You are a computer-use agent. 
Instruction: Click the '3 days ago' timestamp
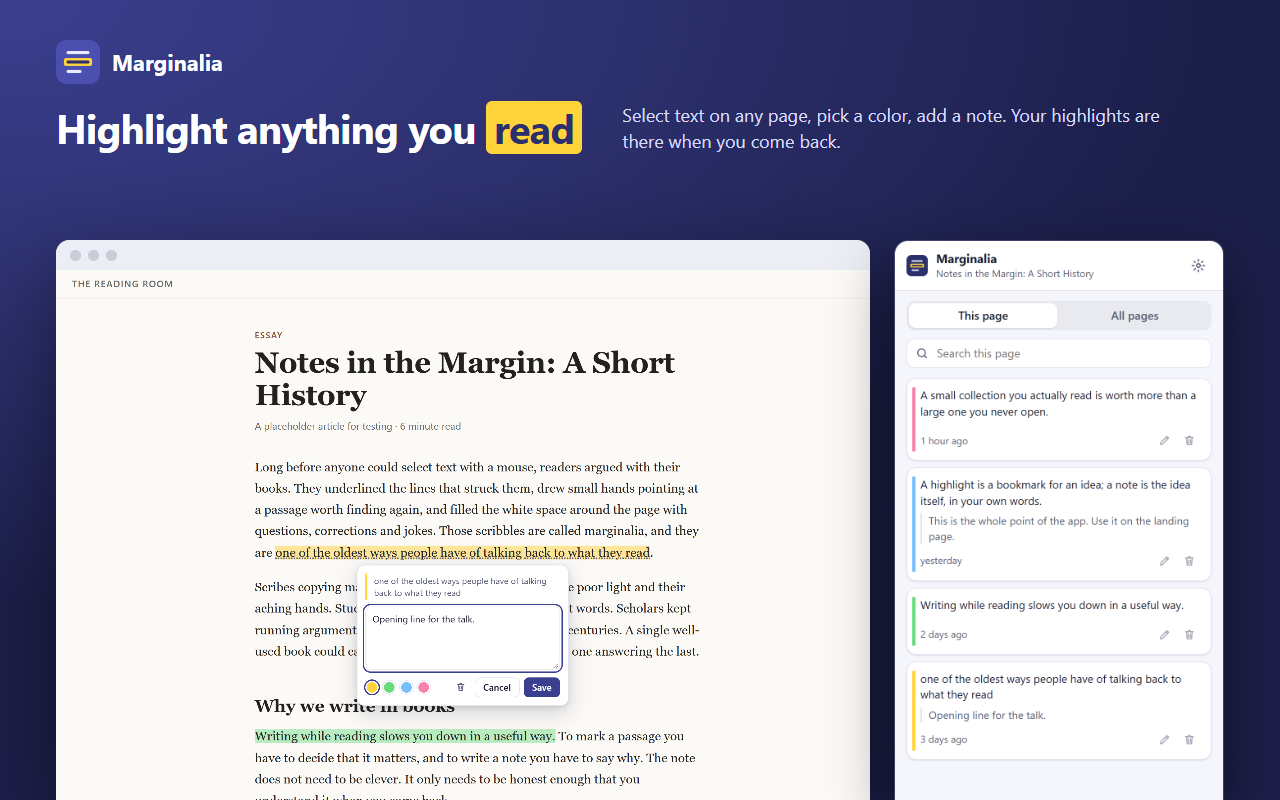click(x=944, y=740)
